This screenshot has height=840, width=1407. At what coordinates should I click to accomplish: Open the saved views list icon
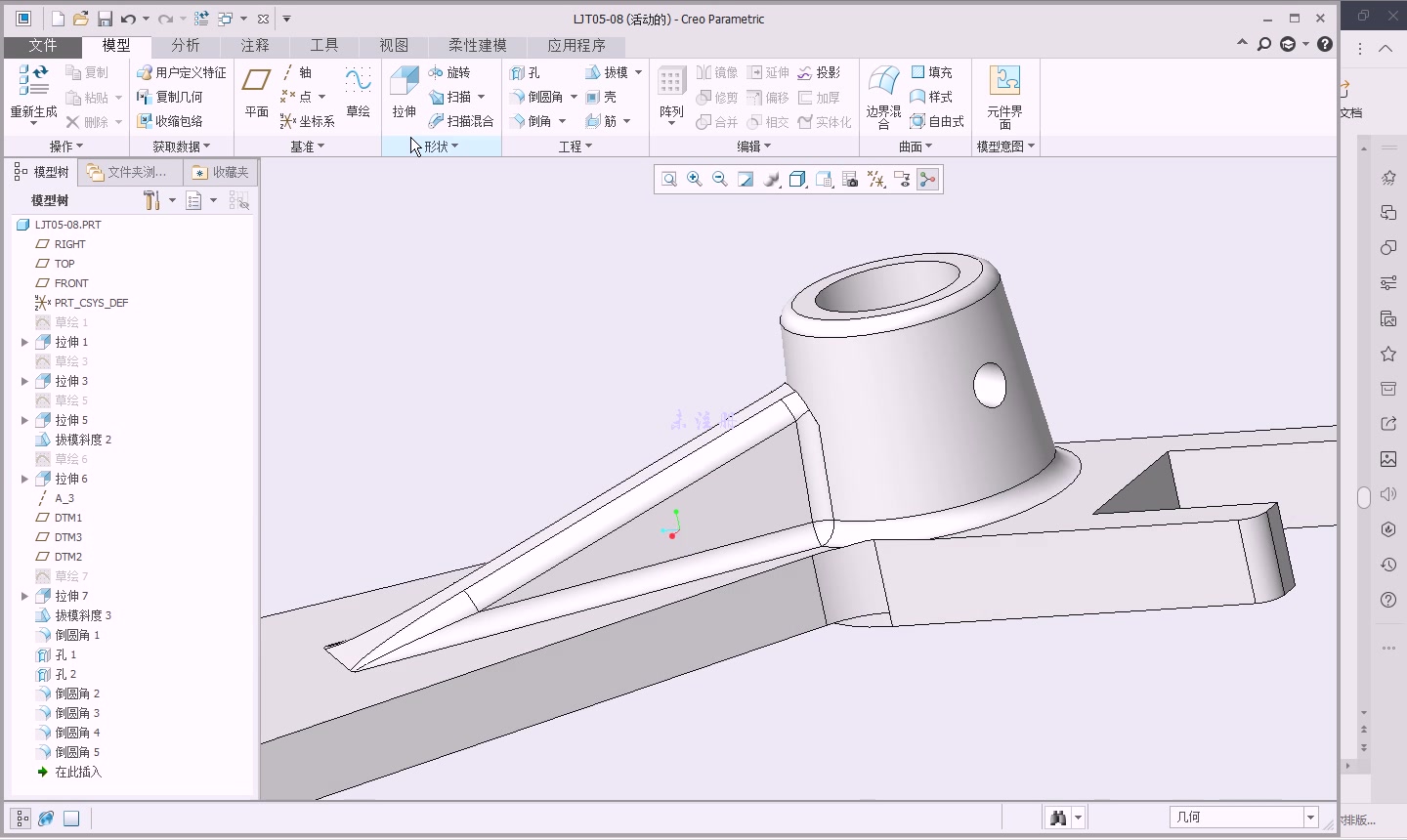[x=797, y=179]
